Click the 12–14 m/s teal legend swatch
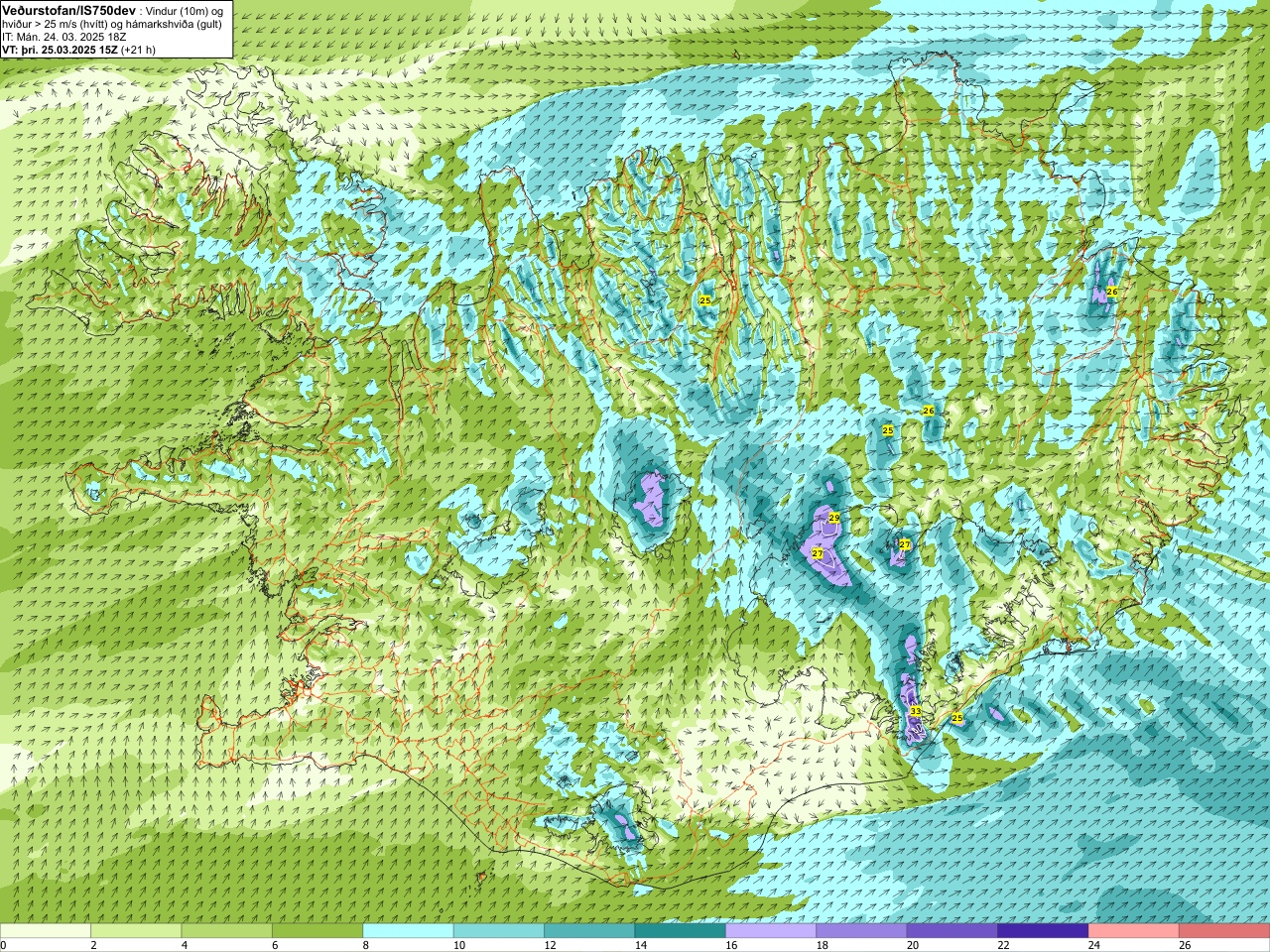Screen dimensions: 1270x952 tap(589, 931)
